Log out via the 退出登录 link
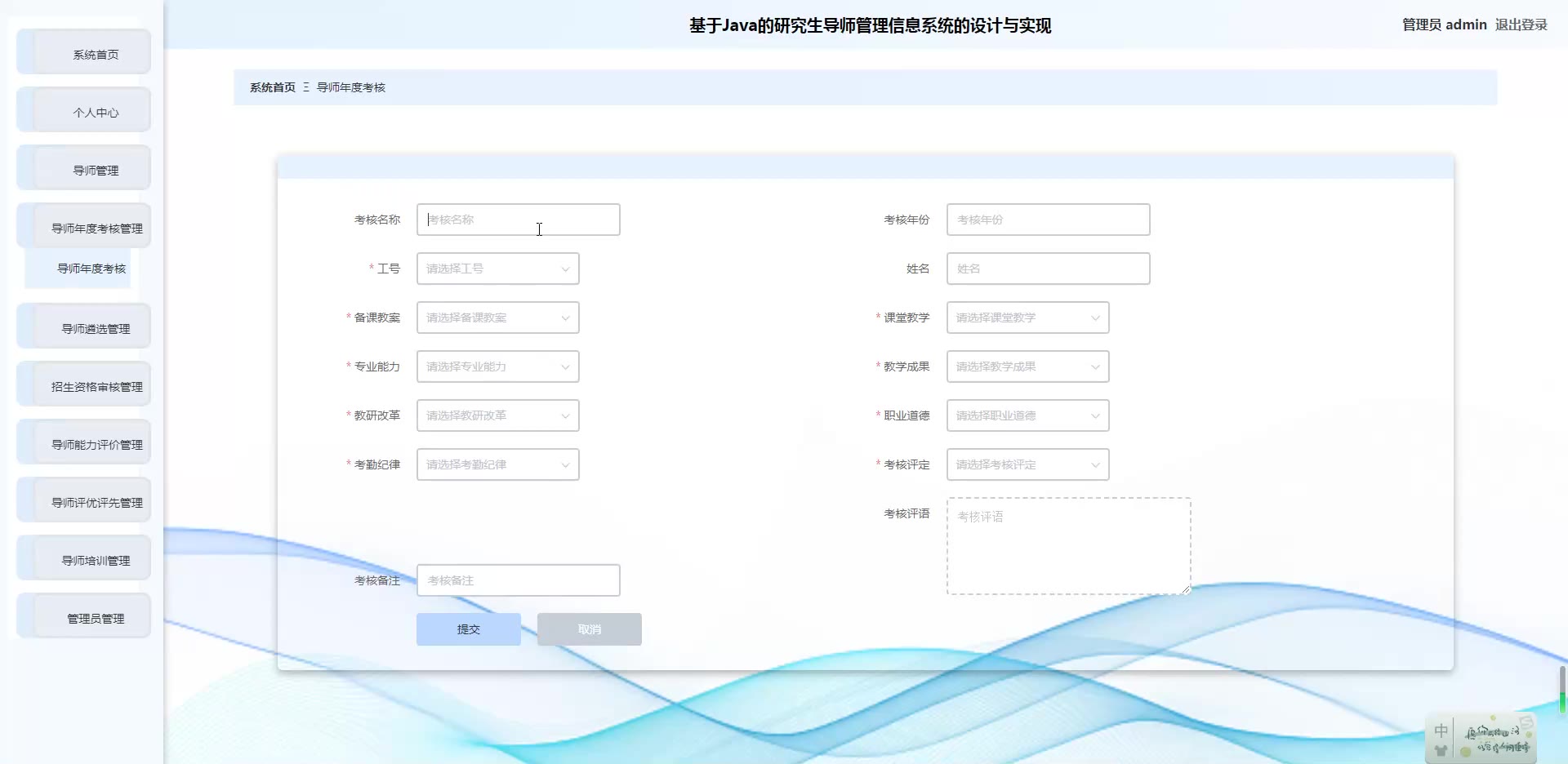Screen dimensions: 1568x764 (1521, 24)
